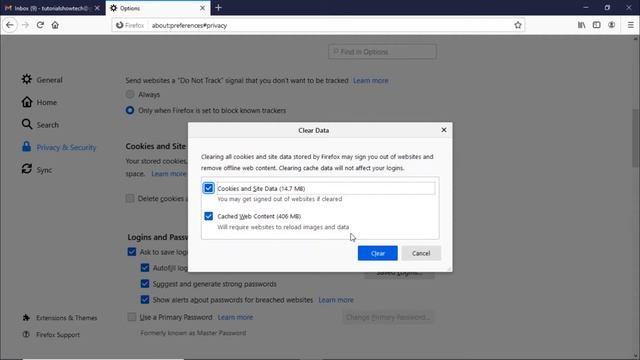Click the vertical page scrollbar thumb

636,138
